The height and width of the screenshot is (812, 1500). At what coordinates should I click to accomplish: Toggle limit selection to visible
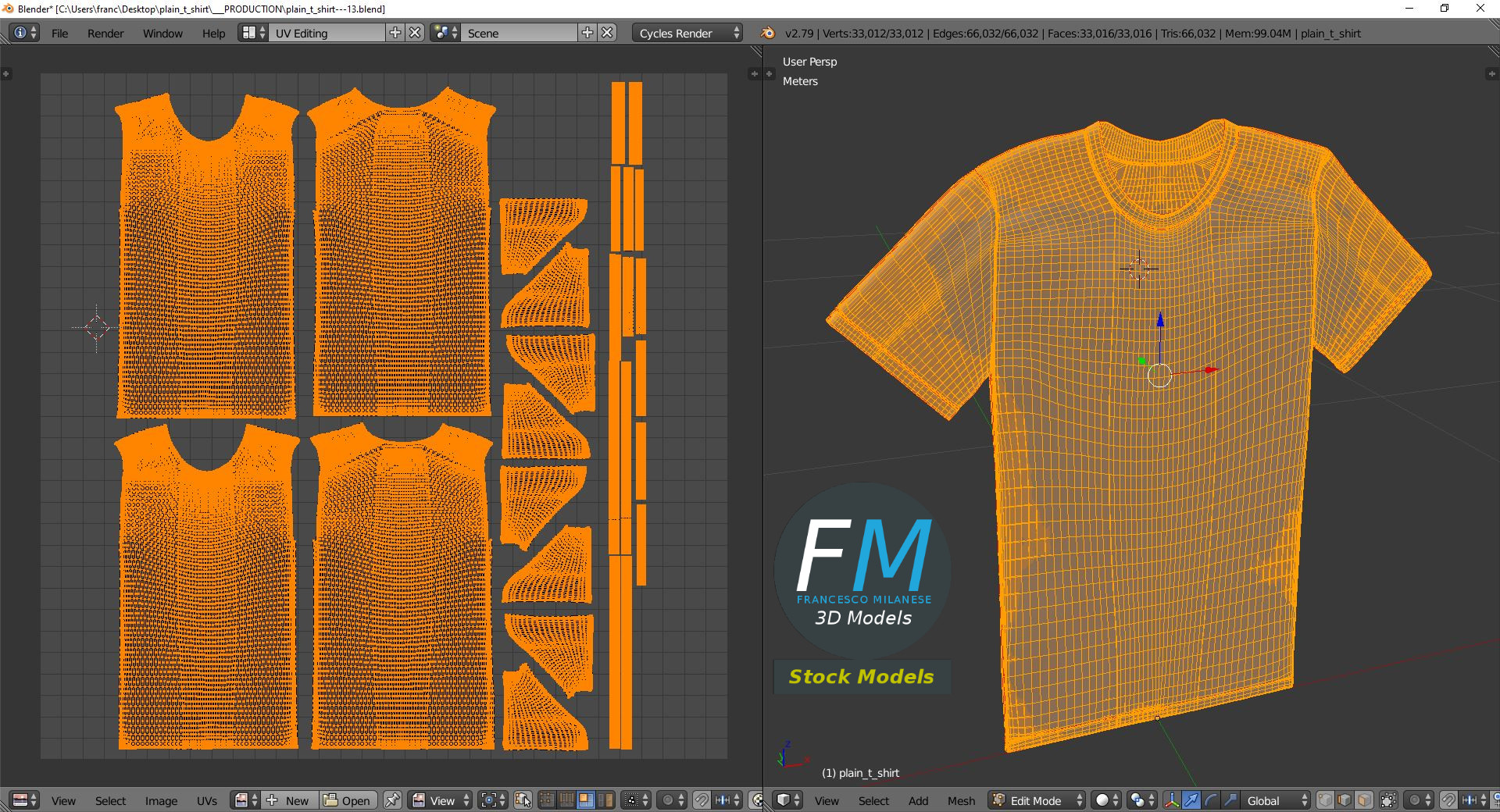point(1388,800)
